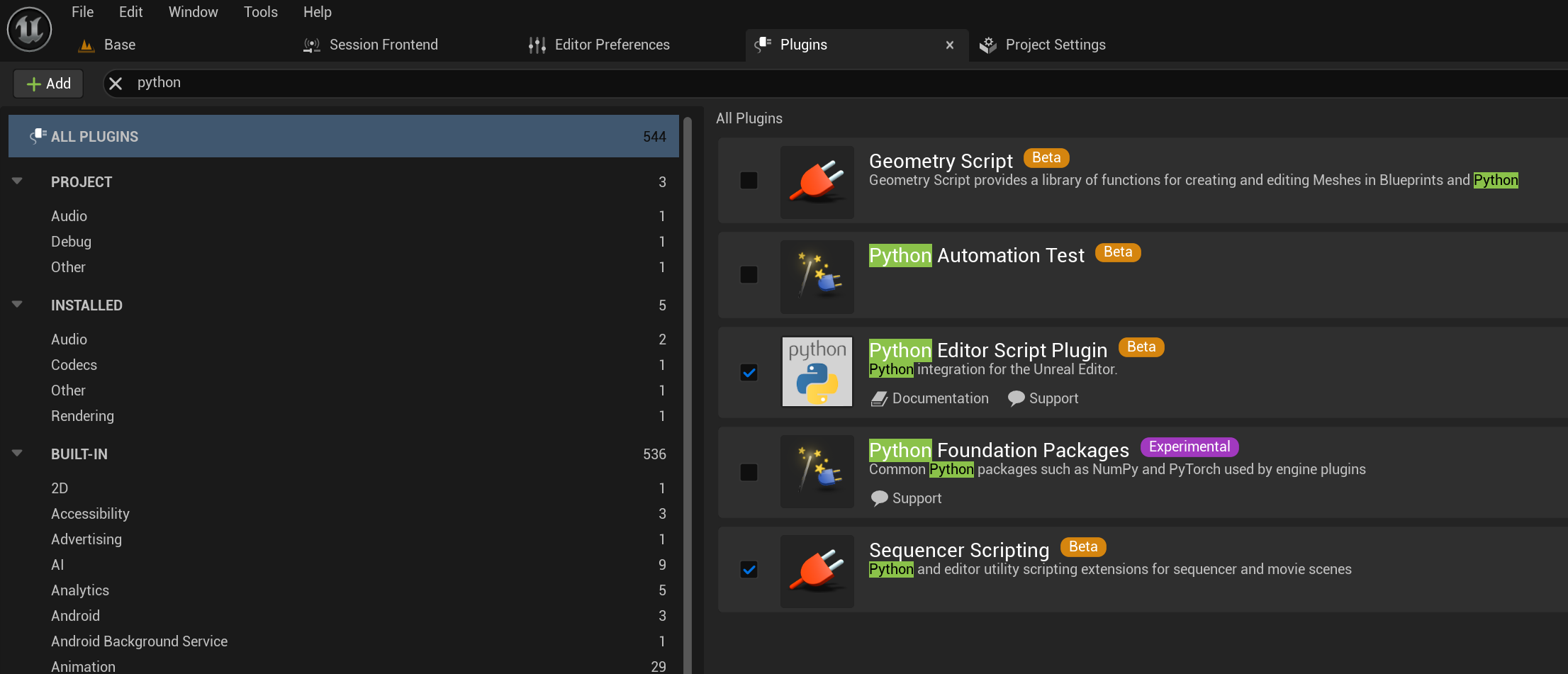The height and width of the screenshot is (674, 1568).
Task: Collapse the INSTALLED category
Action: (18, 305)
